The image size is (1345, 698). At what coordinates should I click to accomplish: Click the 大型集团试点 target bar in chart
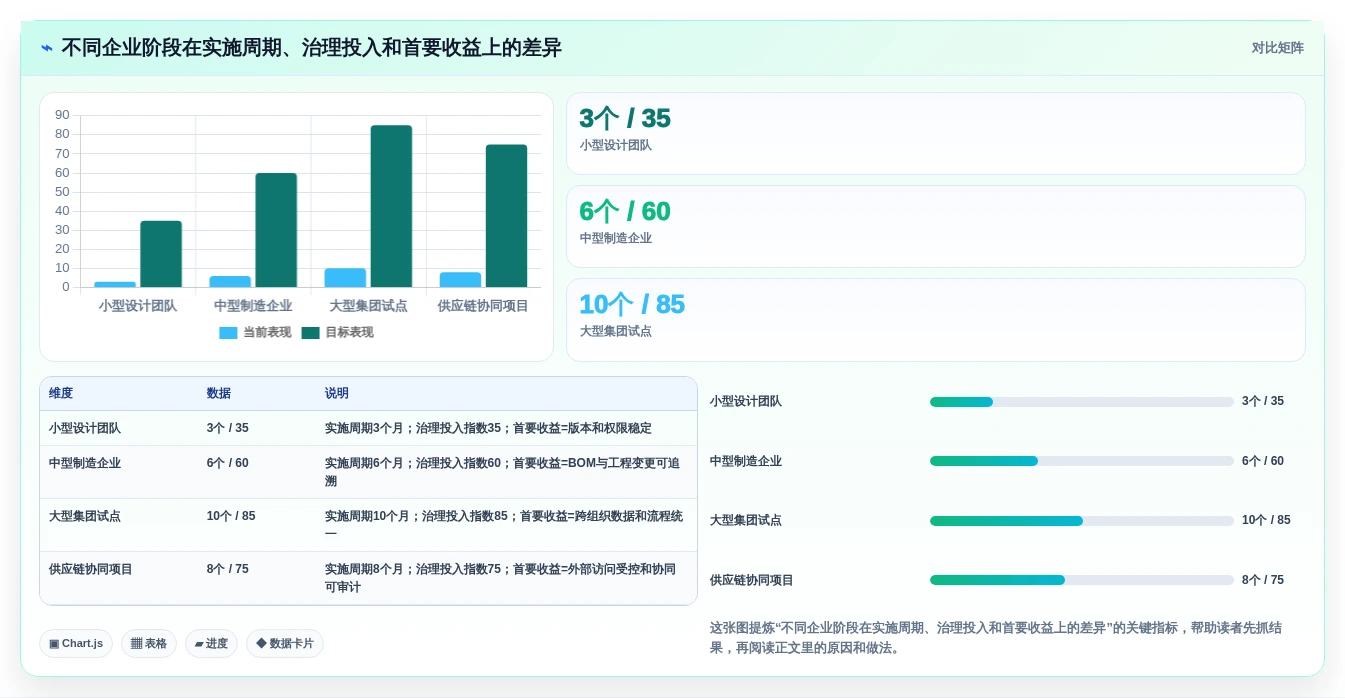[391, 206]
